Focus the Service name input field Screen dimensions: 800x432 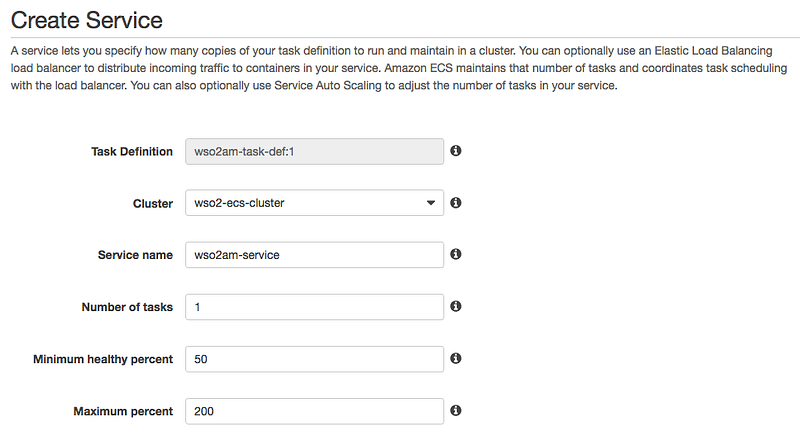pos(313,255)
